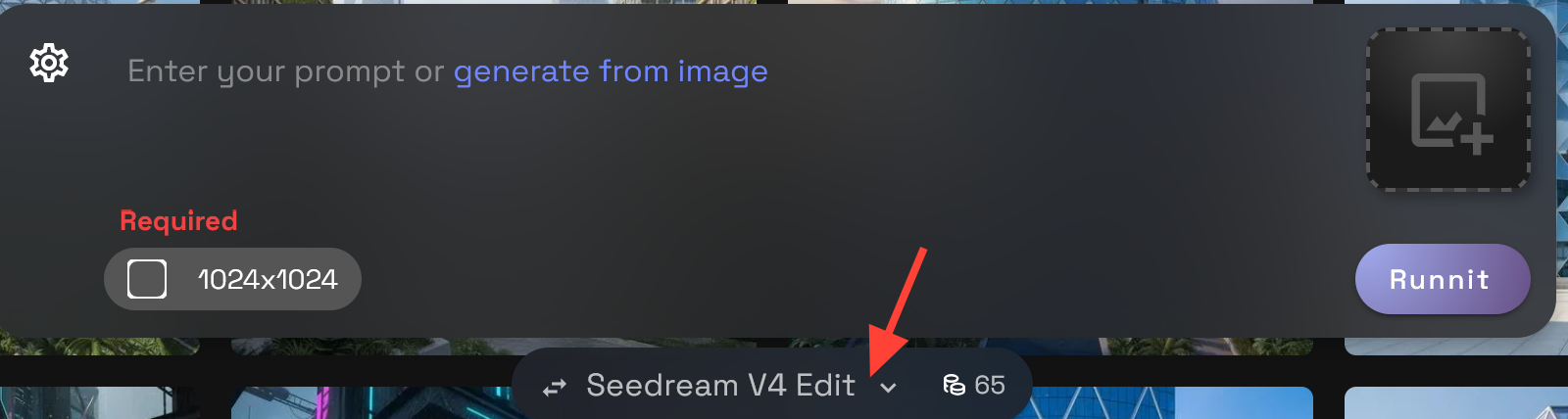Follow the generate from image link
The height and width of the screenshot is (419, 1568).
click(611, 71)
